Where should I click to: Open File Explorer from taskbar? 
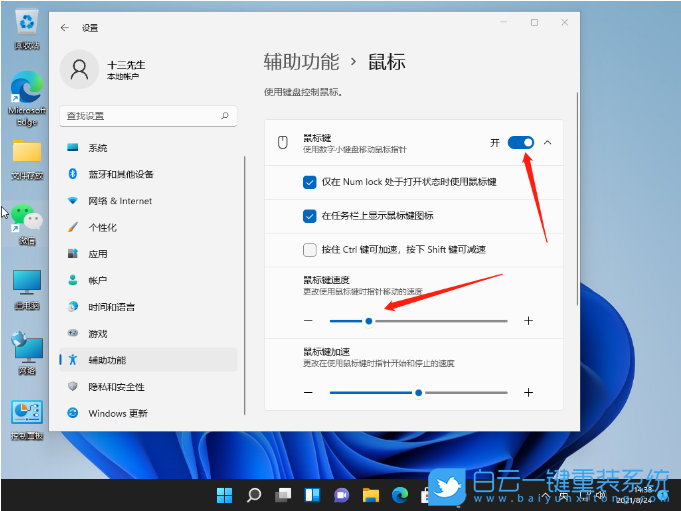pyautogui.click(x=371, y=495)
